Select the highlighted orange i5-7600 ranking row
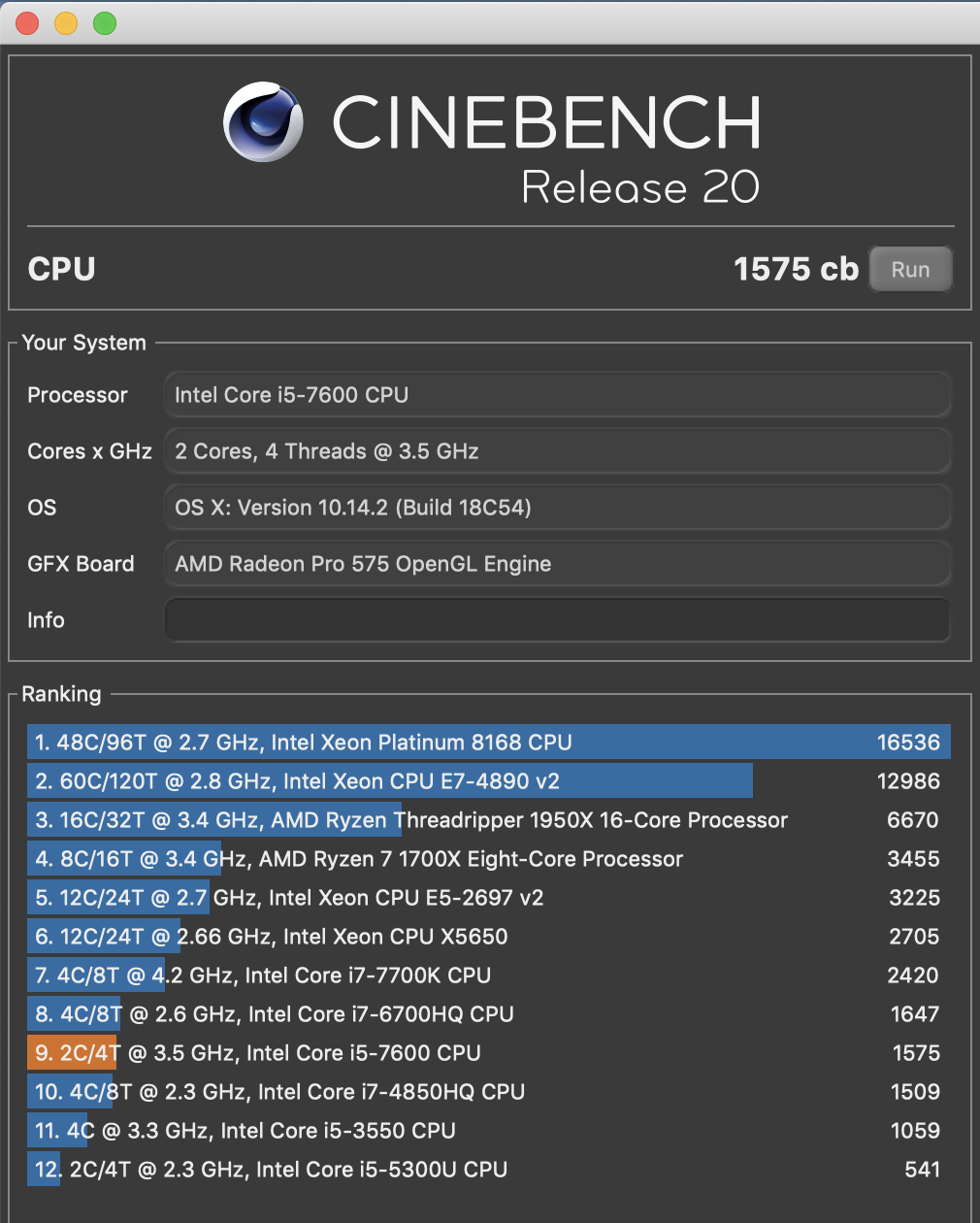980x1223 pixels. 488,1053
